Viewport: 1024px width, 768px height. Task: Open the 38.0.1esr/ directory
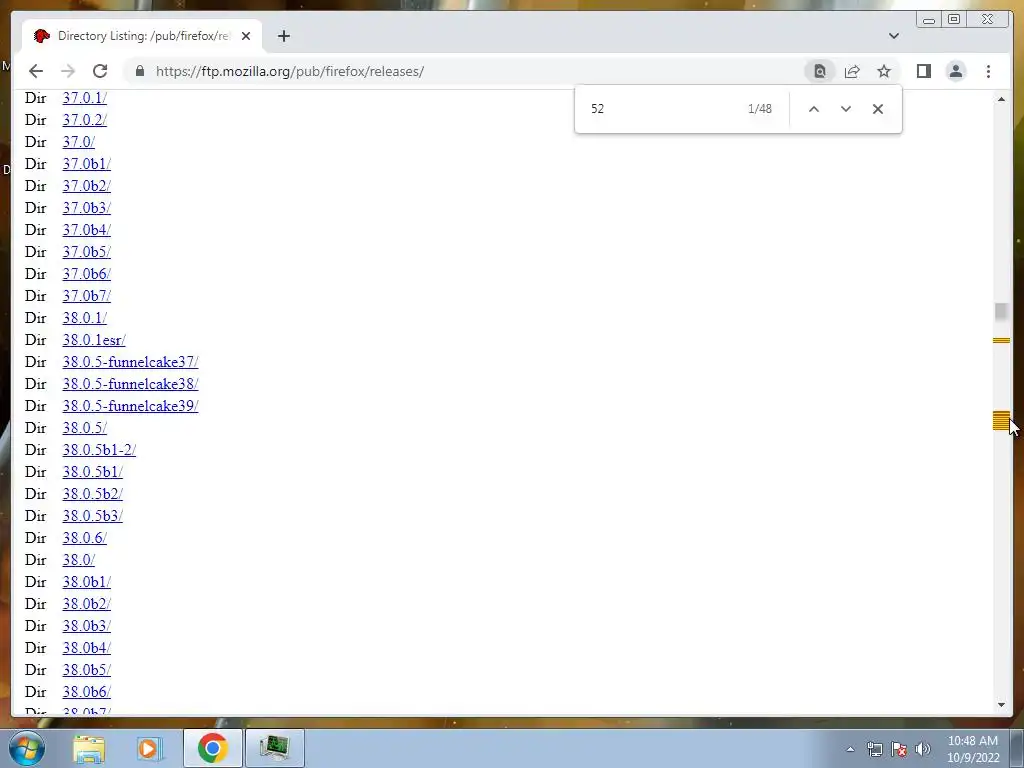(93, 340)
